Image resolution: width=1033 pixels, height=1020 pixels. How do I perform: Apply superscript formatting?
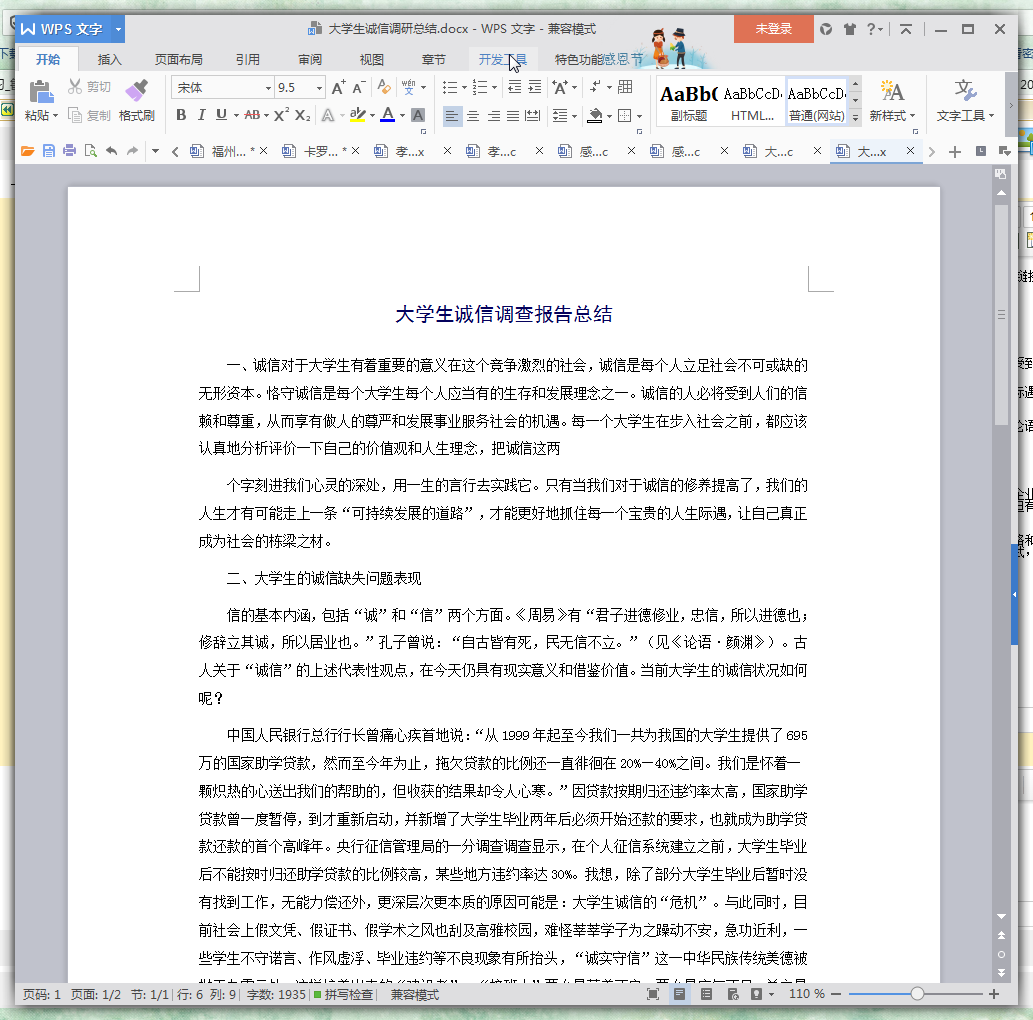[281, 115]
